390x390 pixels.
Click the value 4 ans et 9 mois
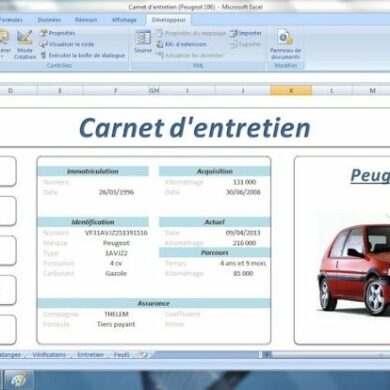click(243, 263)
